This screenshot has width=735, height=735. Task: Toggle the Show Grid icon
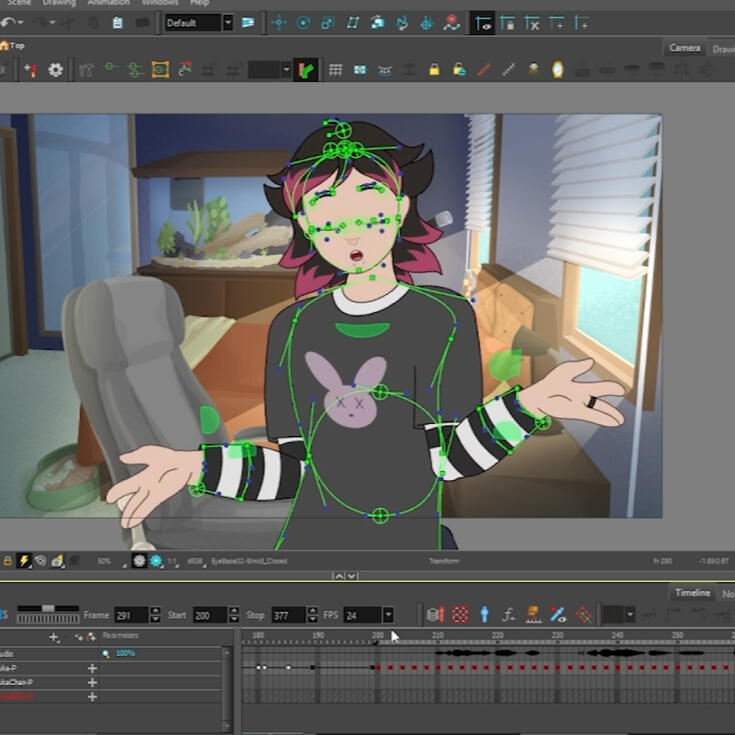tap(335, 70)
